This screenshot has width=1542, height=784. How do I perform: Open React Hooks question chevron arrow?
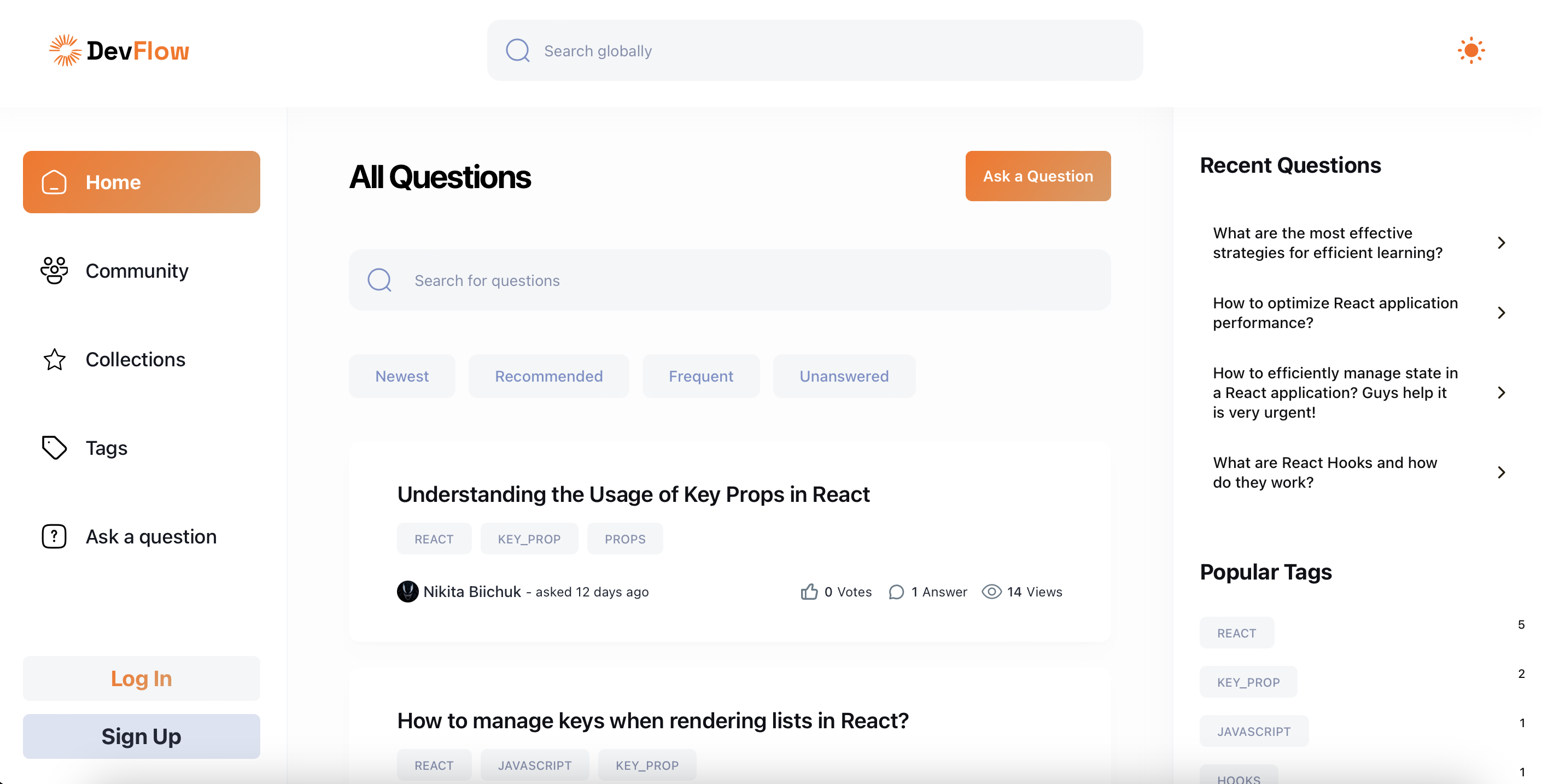(x=1502, y=472)
